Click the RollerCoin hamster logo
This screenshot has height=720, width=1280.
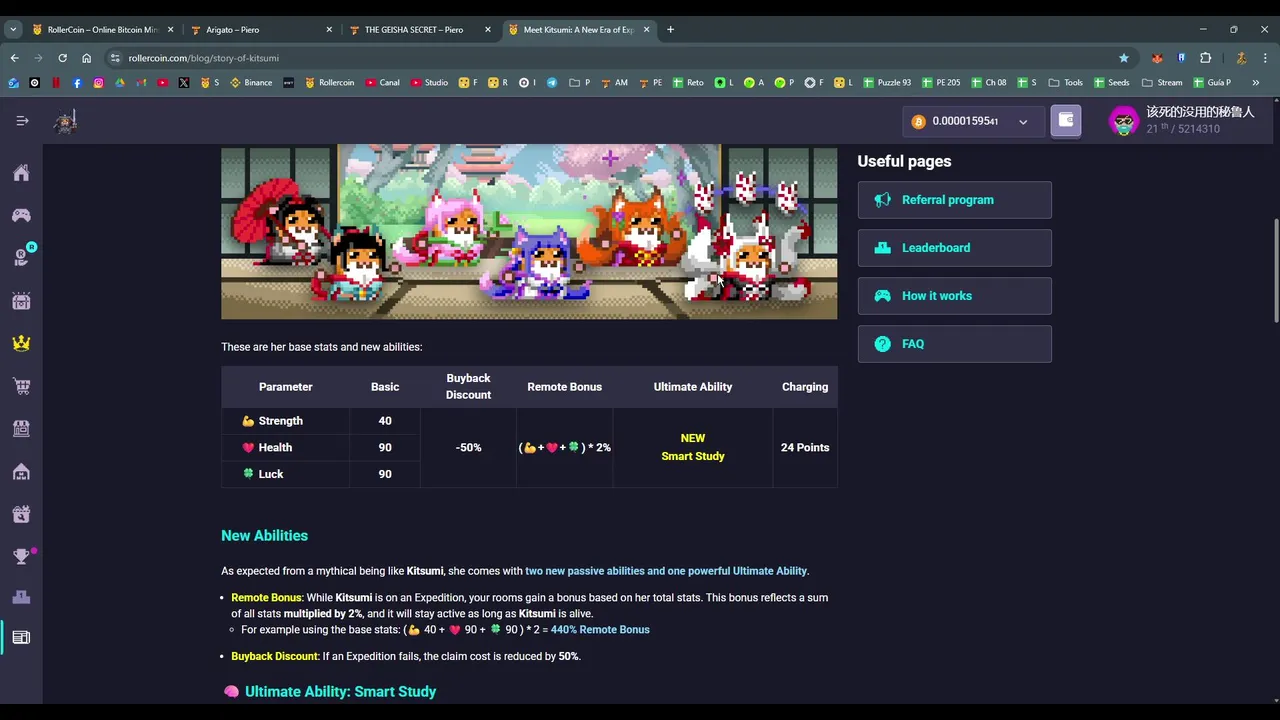click(x=66, y=121)
